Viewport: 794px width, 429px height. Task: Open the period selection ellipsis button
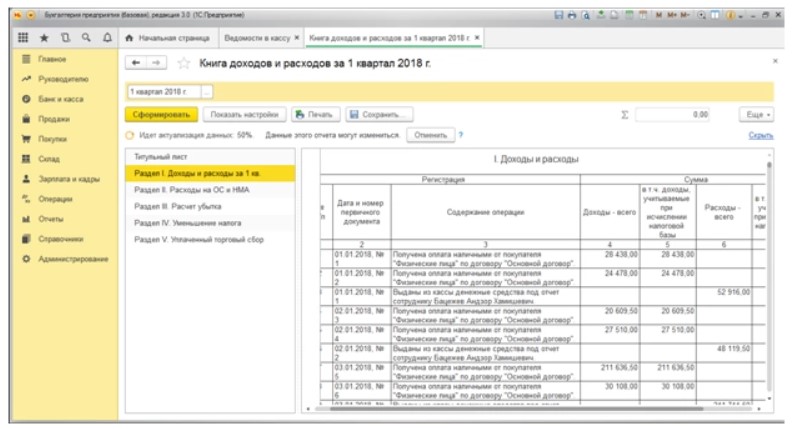207,91
